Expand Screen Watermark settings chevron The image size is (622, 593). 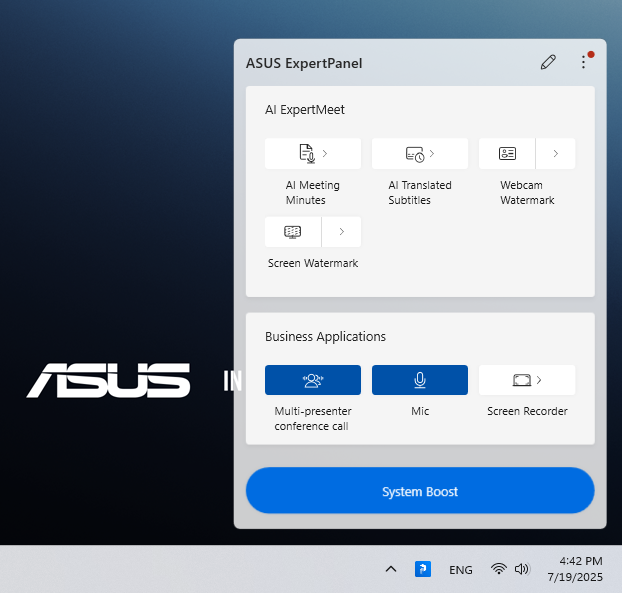(x=342, y=232)
